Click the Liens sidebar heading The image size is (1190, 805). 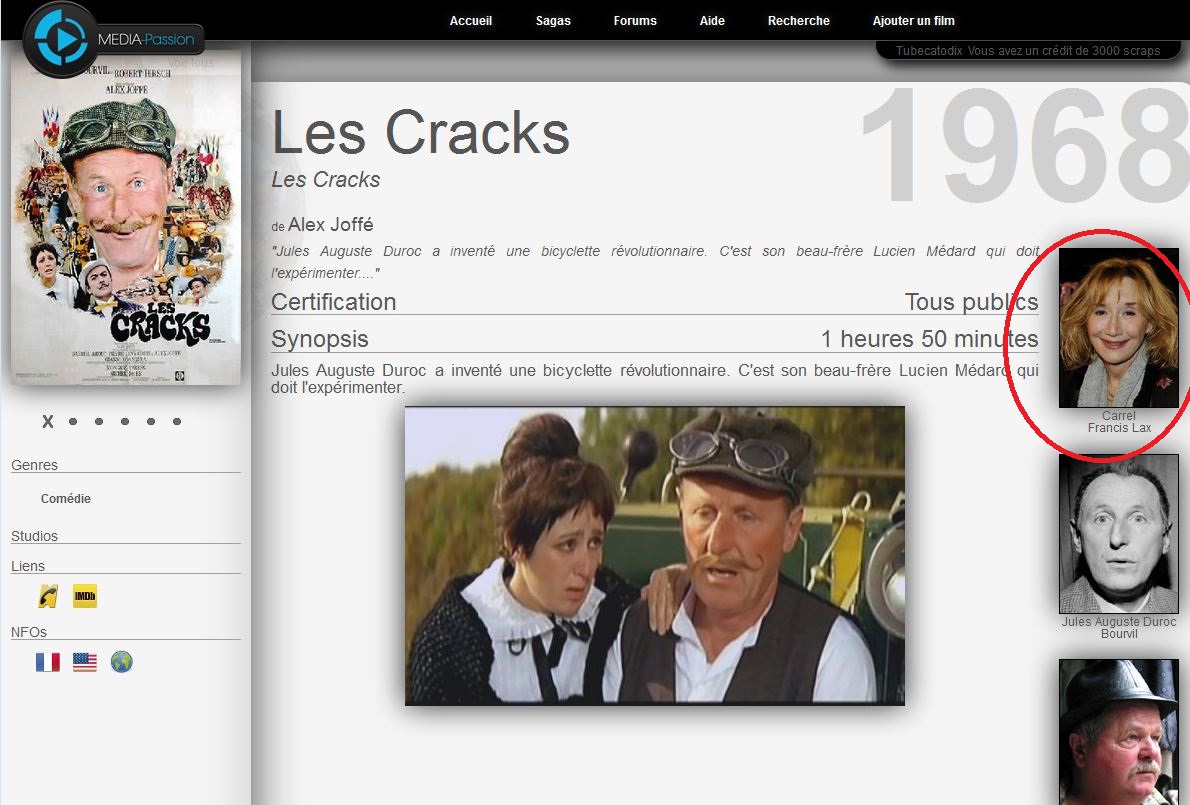pos(28,566)
